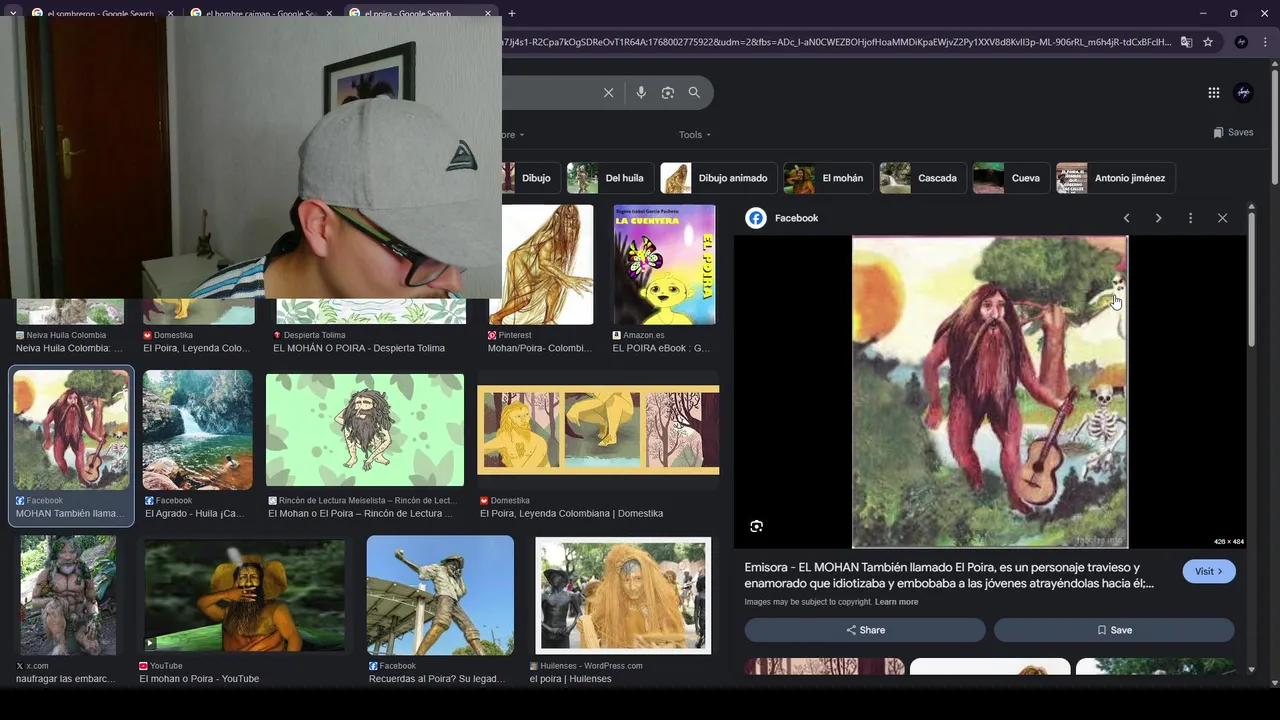
Task: Show previous image in preview panel
Action: [x=1126, y=218]
